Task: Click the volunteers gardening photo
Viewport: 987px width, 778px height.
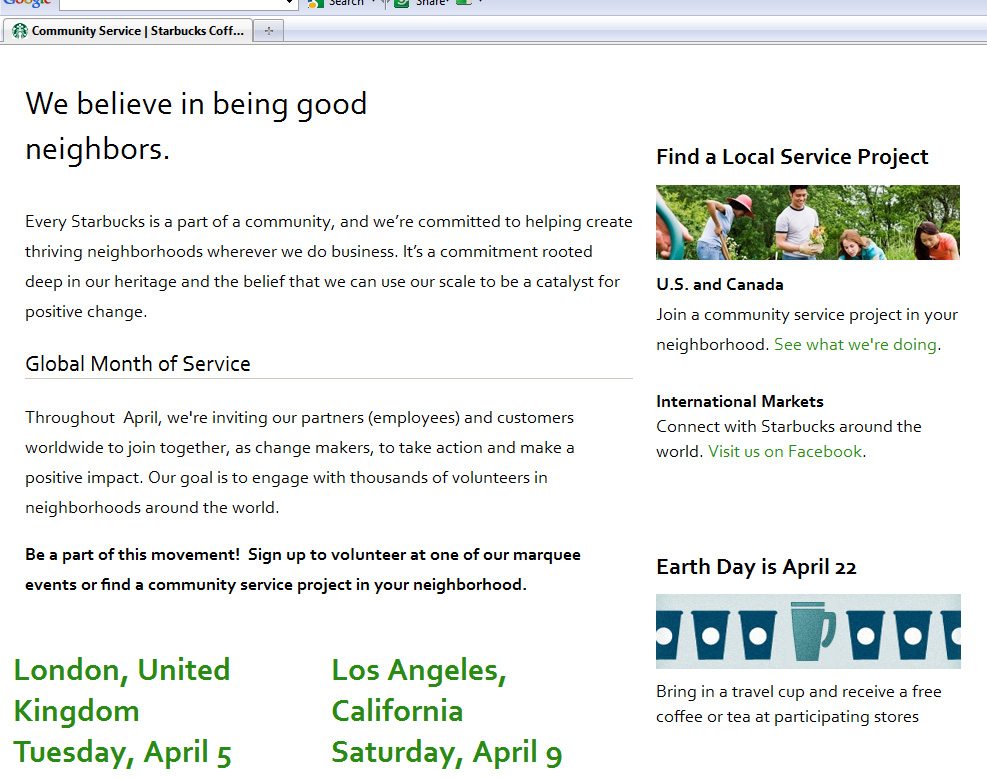Action: [808, 222]
